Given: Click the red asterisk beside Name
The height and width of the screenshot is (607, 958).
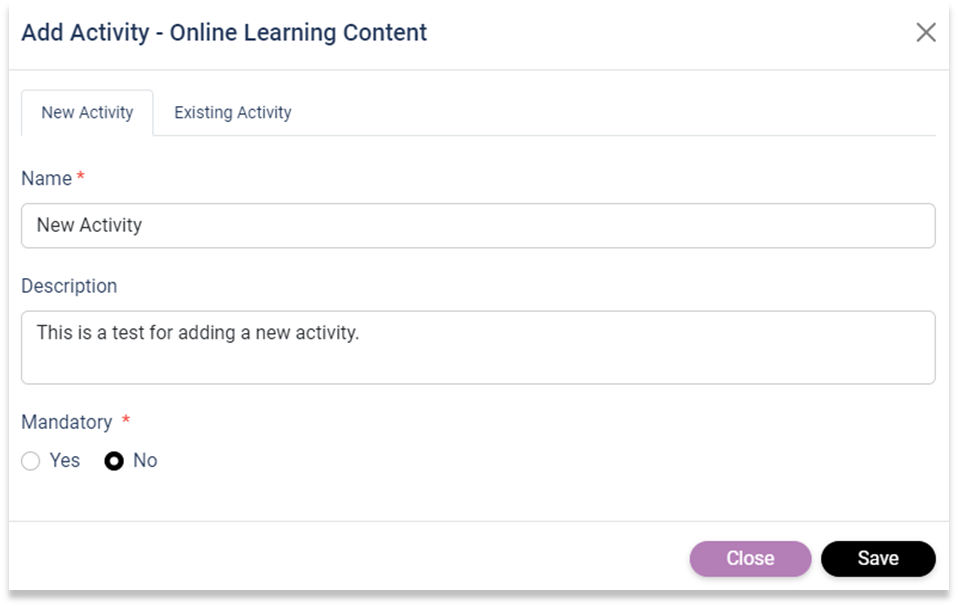Looking at the screenshot, I should click(80, 176).
